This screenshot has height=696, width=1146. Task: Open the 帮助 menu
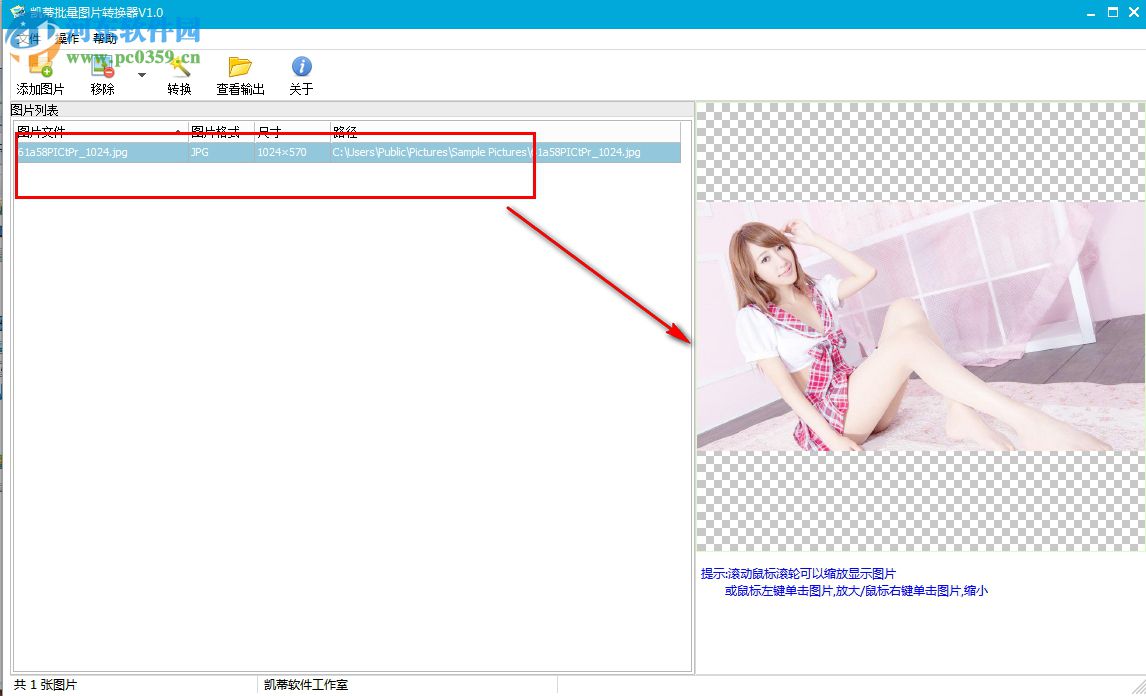[105, 39]
